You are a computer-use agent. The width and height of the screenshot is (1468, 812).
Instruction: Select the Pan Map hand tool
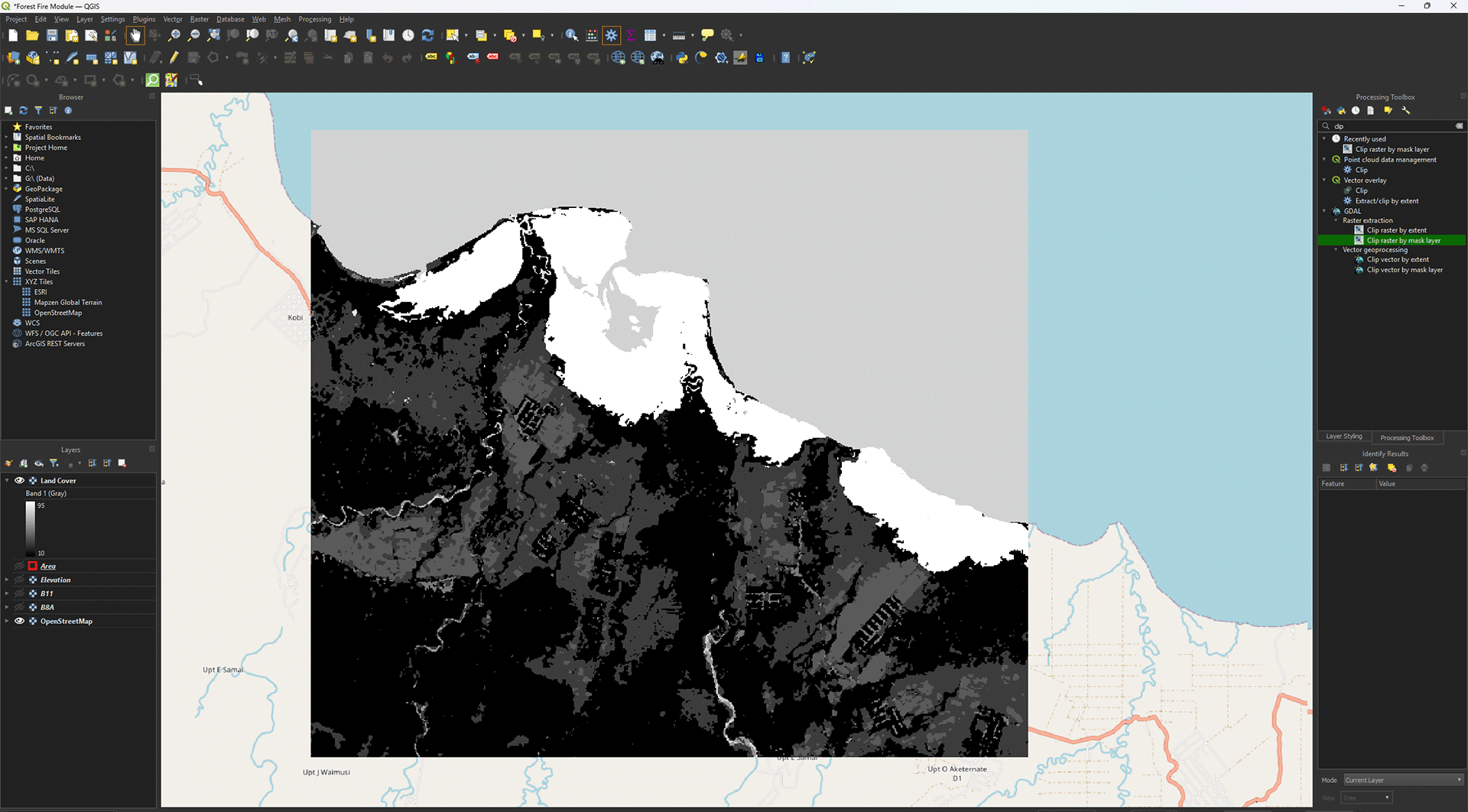click(x=135, y=35)
